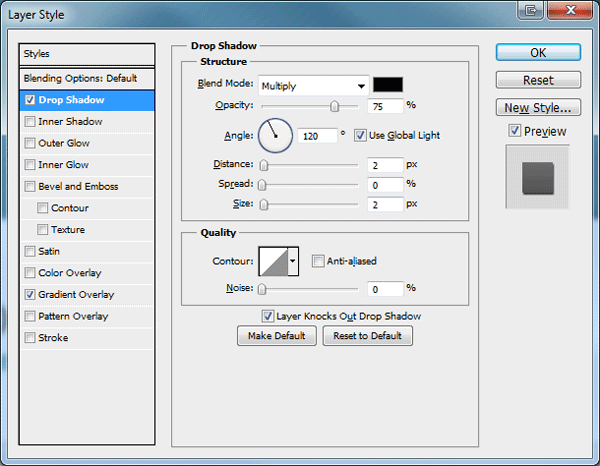Click the Opacity value field
The image size is (600, 466).
click(385, 106)
